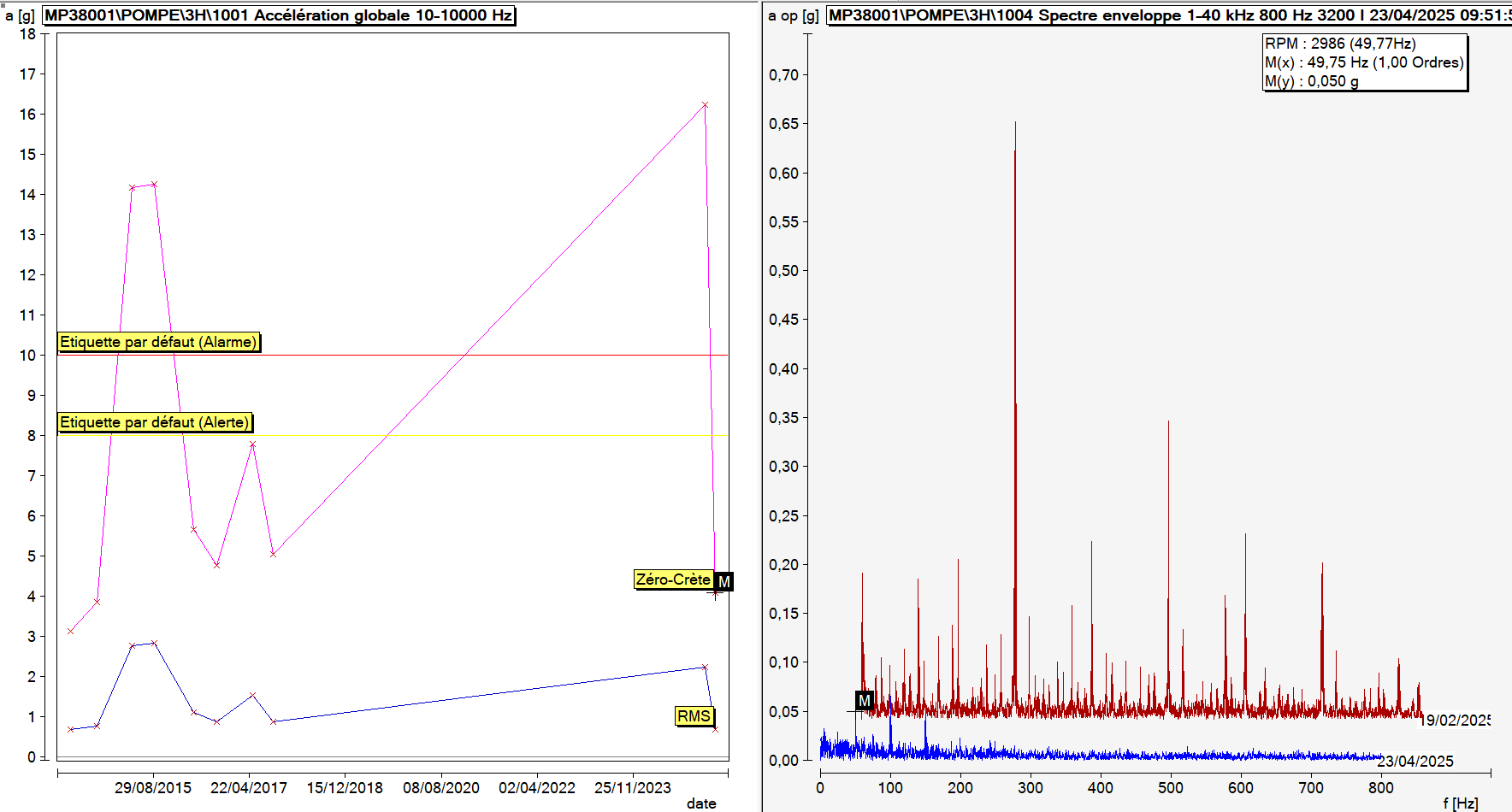Click the 'date' axis label on trend chart
Screen dimensions: 1512x812
point(701,803)
